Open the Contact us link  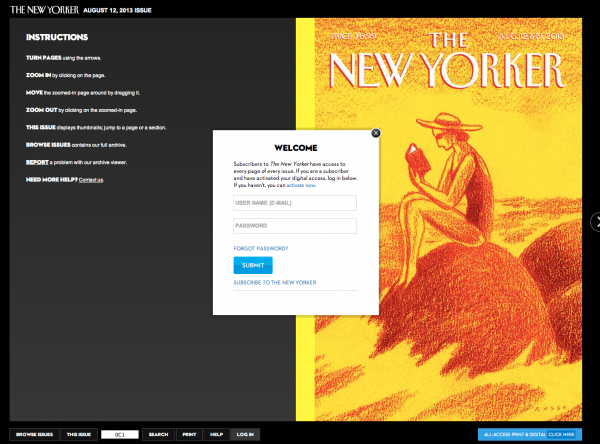coord(91,180)
